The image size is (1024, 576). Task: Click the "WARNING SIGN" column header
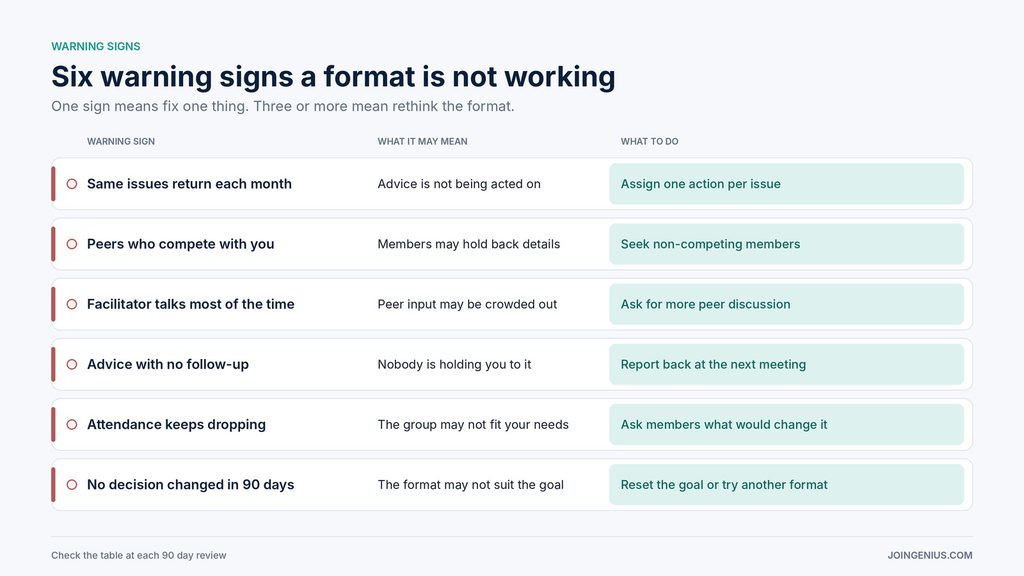pyautogui.click(x=121, y=142)
